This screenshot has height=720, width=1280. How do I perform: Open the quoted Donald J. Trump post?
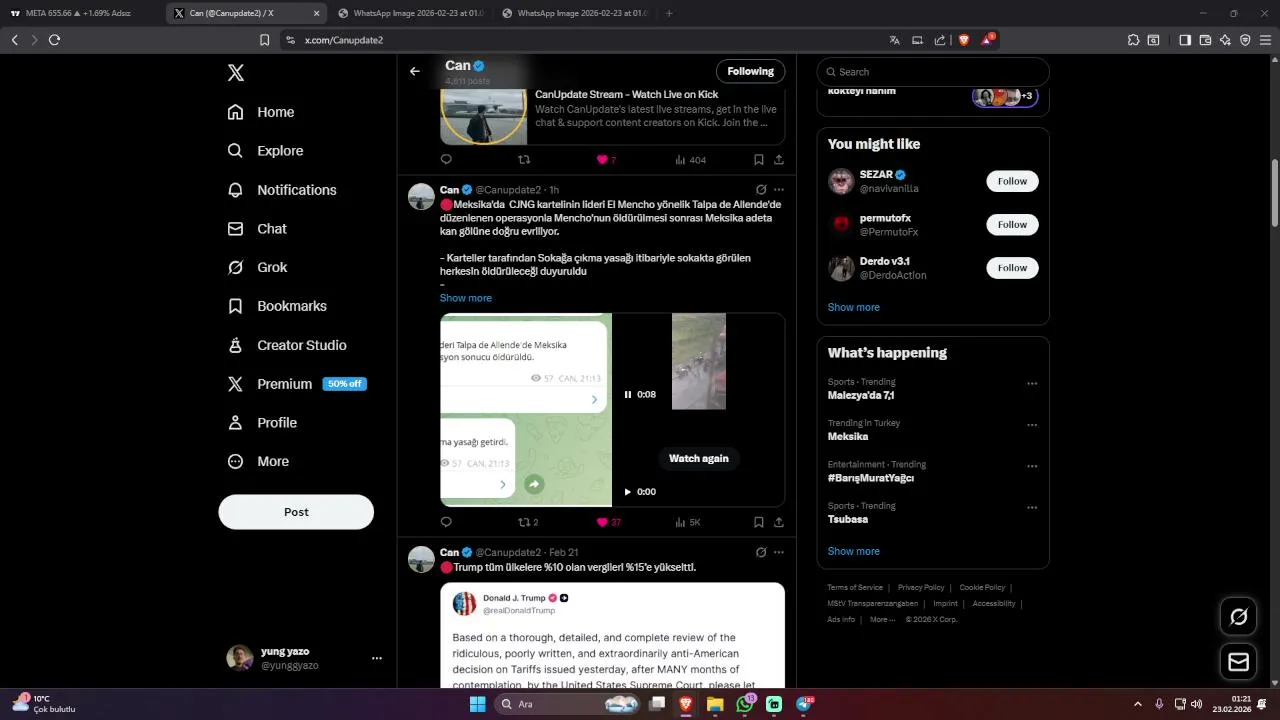tap(612, 636)
